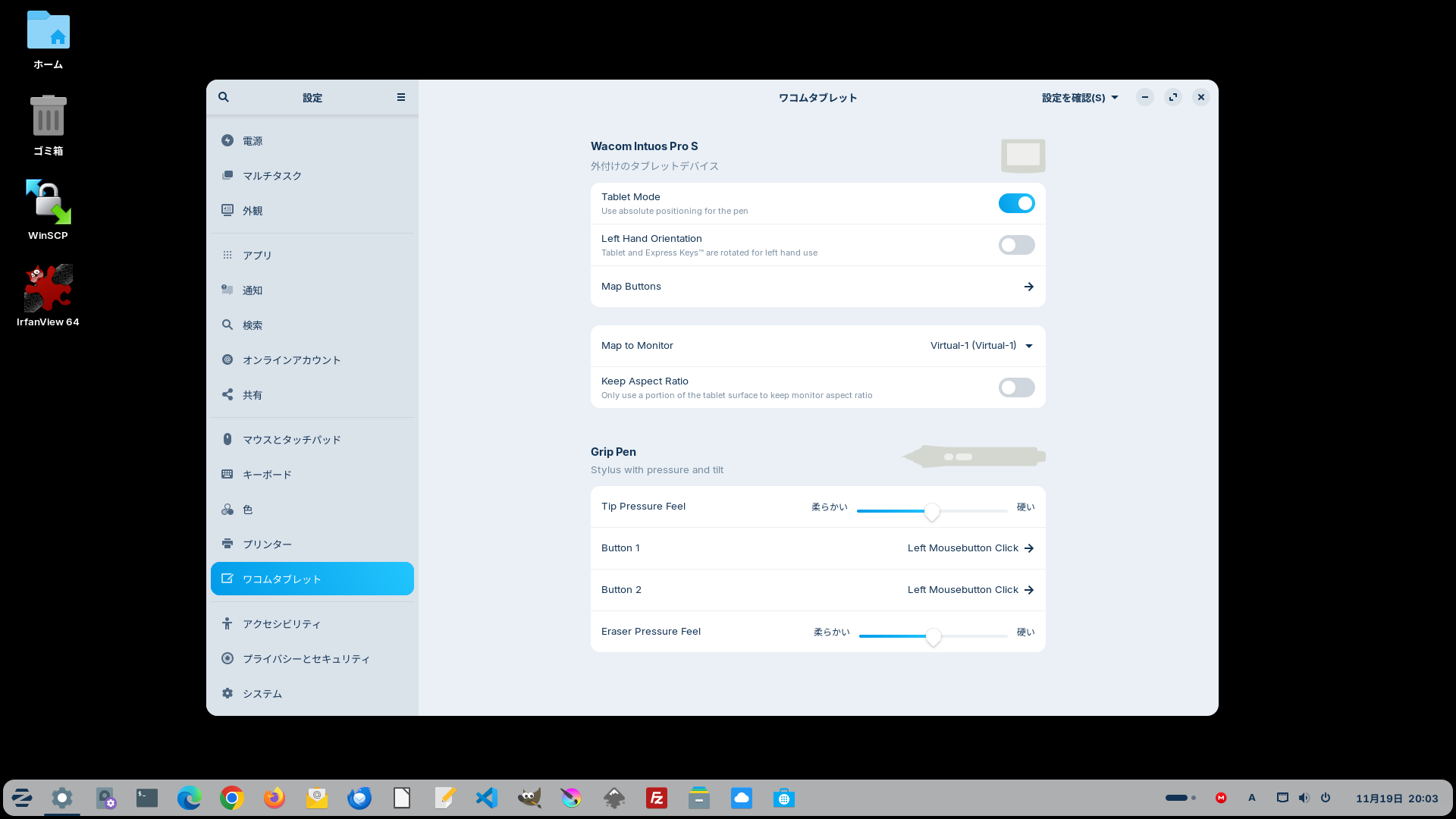The width and height of the screenshot is (1456, 819).
Task: Click the volume icon in system tray
Action: point(1304,798)
